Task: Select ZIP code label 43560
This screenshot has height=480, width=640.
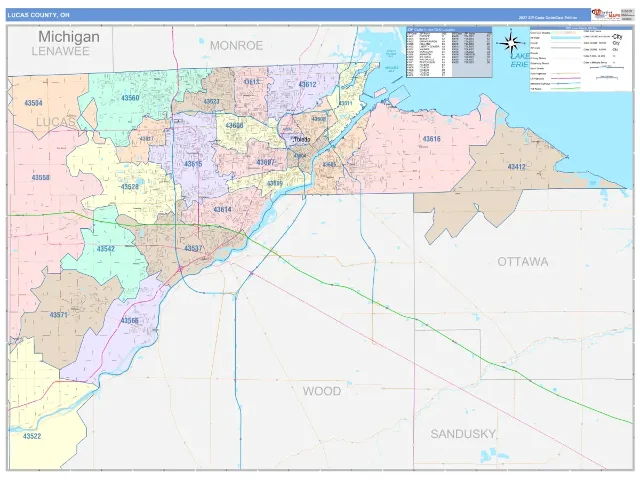Action: coord(130,98)
